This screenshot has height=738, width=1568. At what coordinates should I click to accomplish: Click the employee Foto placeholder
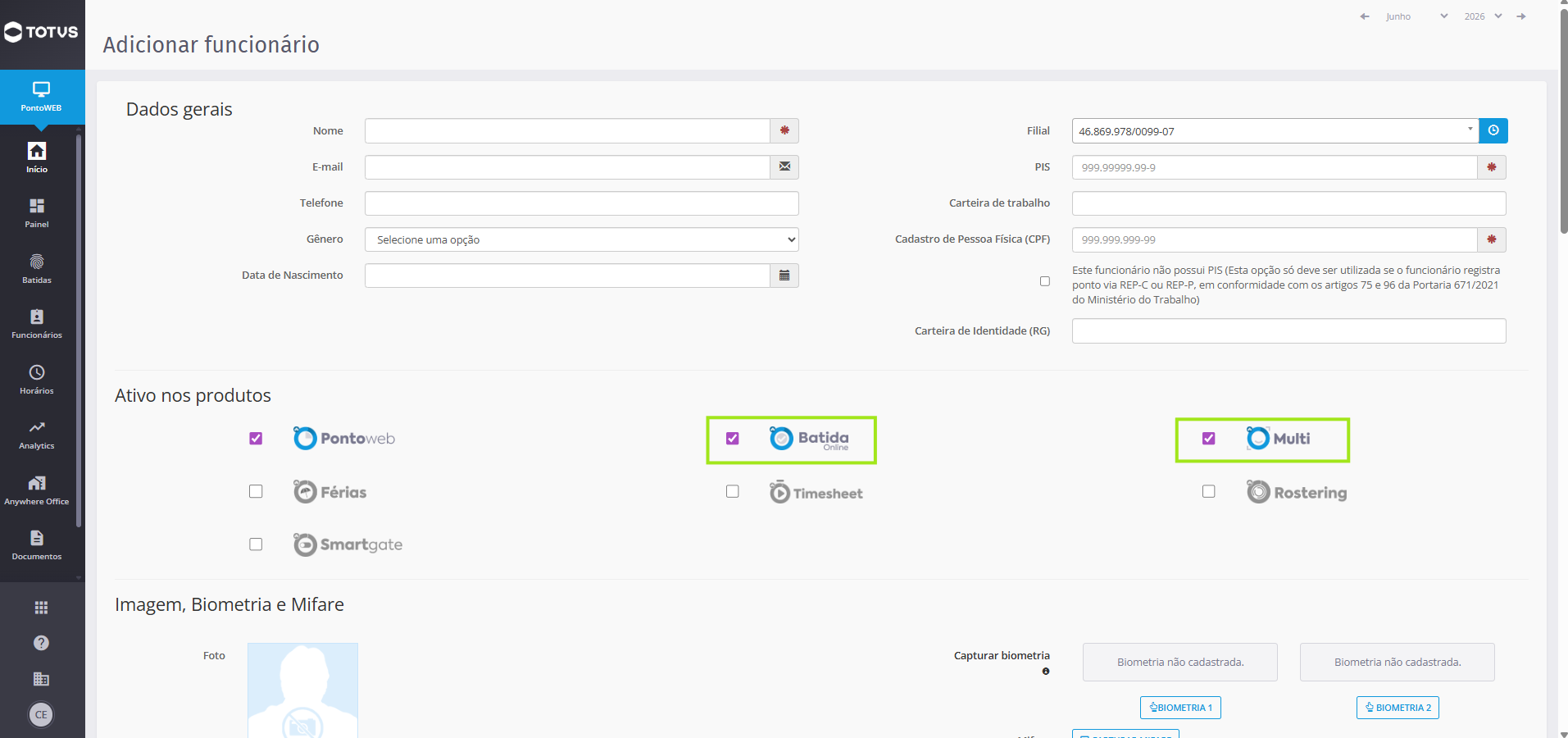(302, 690)
